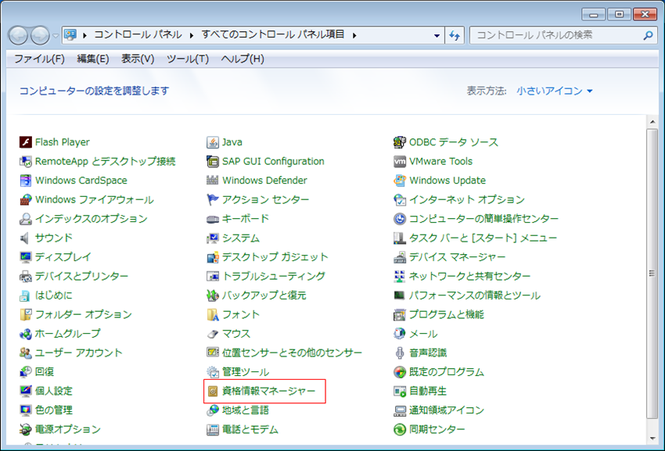Open the Windows ファイアウォール icon
The image size is (665, 451).
click(25, 199)
